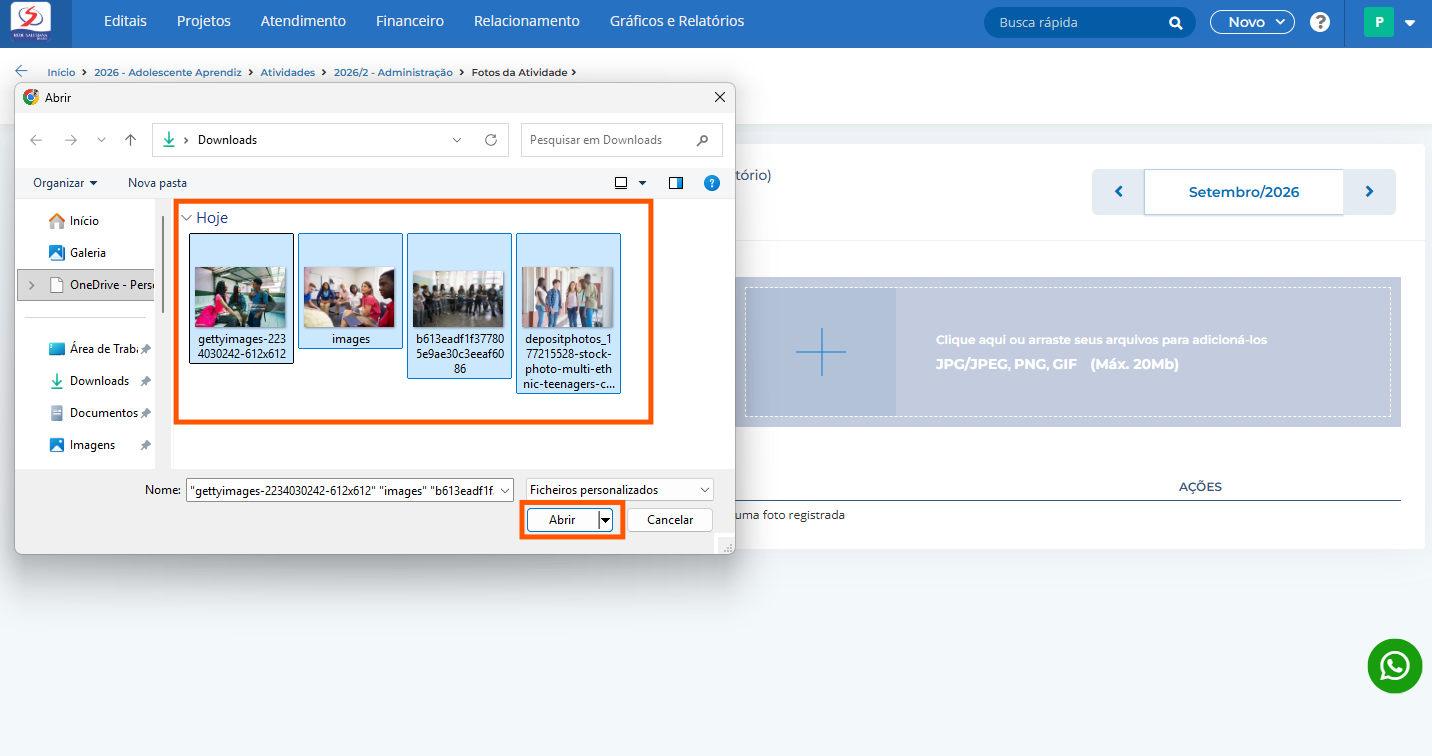Image resolution: width=1432 pixels, height=756 pixels.
Task: Click the Rede Salesiana logo
Action: coord(29,22)
